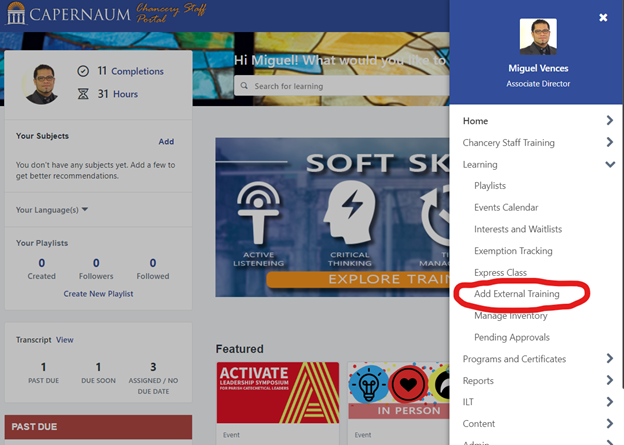Expand the ILT chevron
The image size is (624, 445).
tap(609, 402)
